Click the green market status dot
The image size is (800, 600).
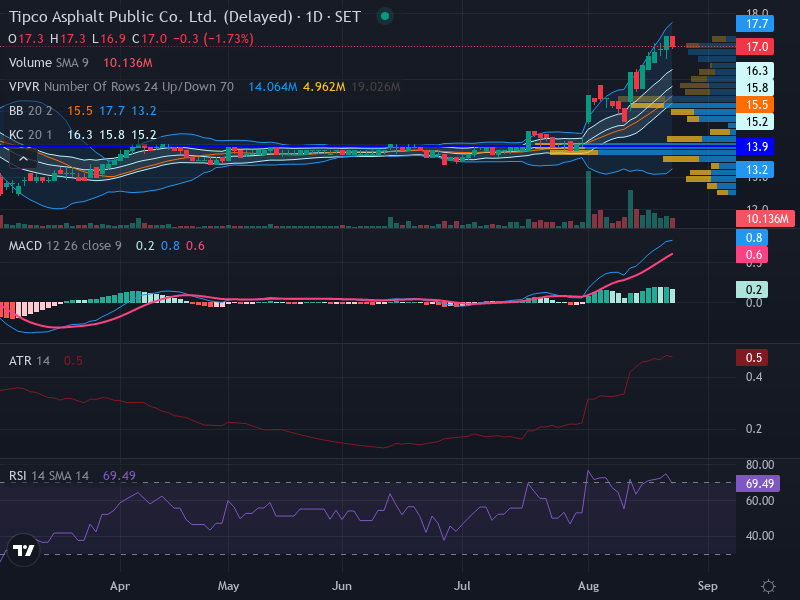(385, 16)
